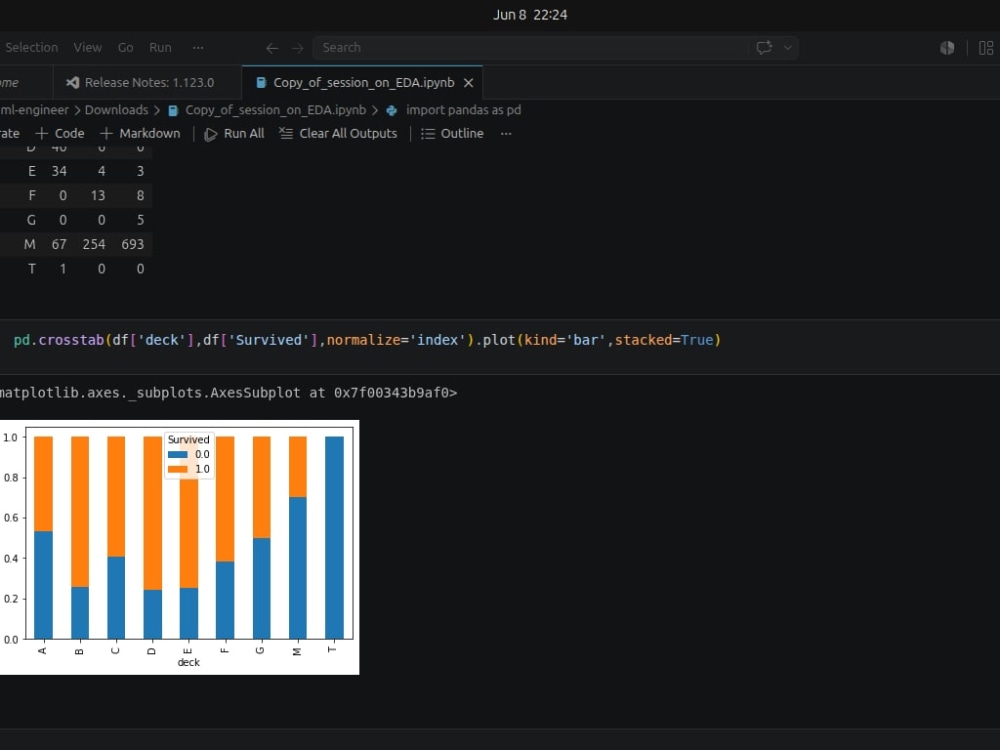The image size is (1000, 750).
Task: Click the orange 1.0 legend swatch
Action: [x=178, y=469]
